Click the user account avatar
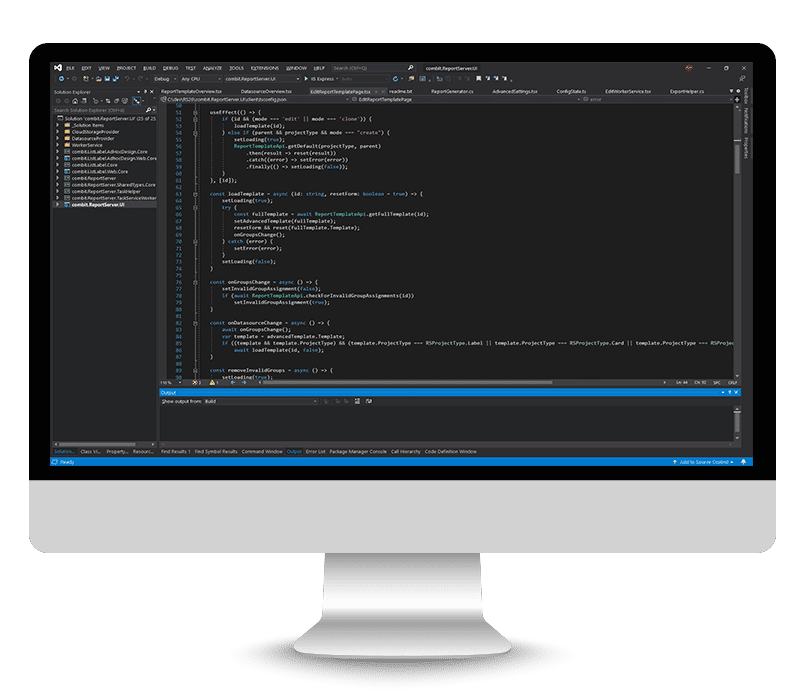This screenshot has height=691, width=806. pyautogui.click(x=689, y=68)
